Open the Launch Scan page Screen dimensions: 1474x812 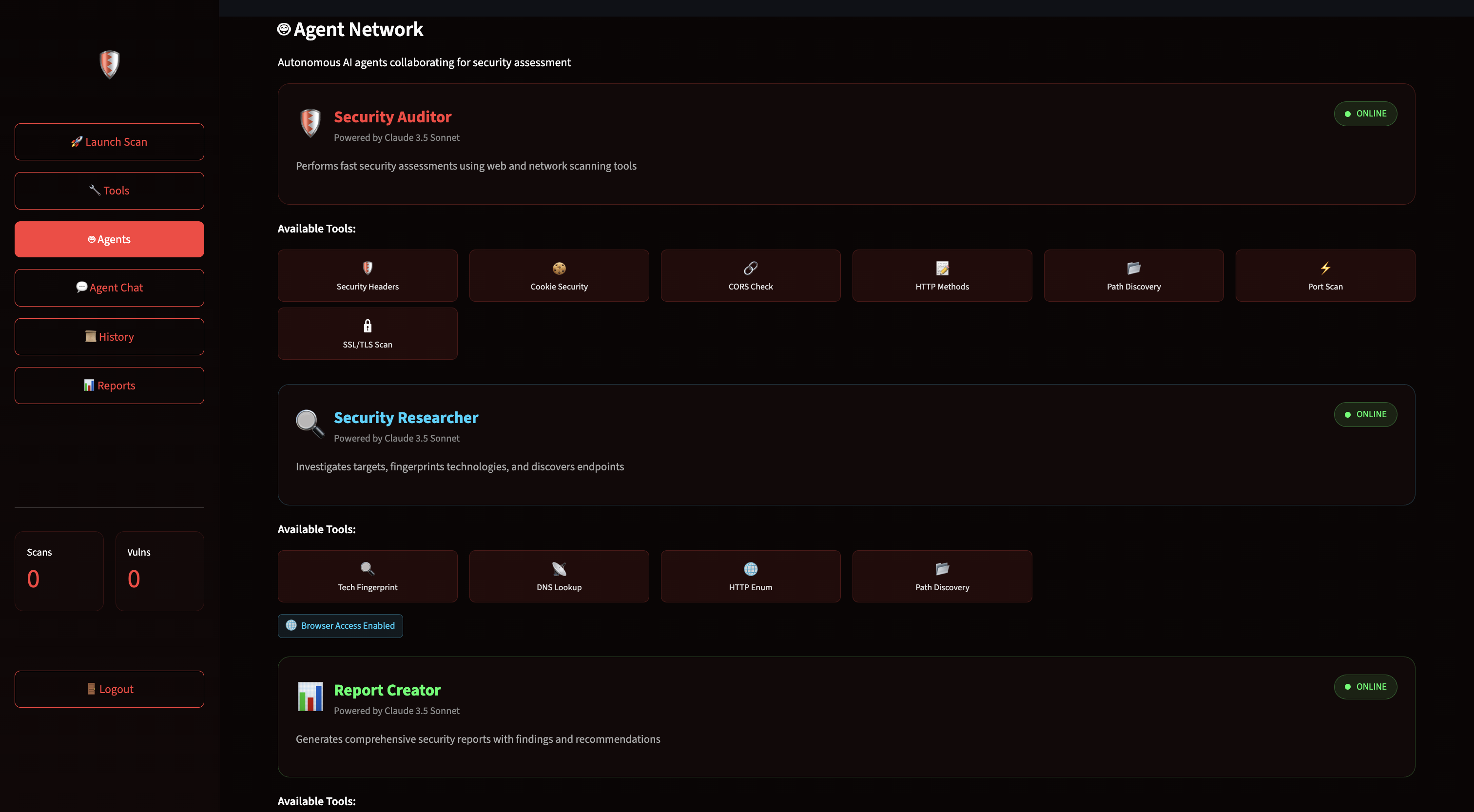109,142
